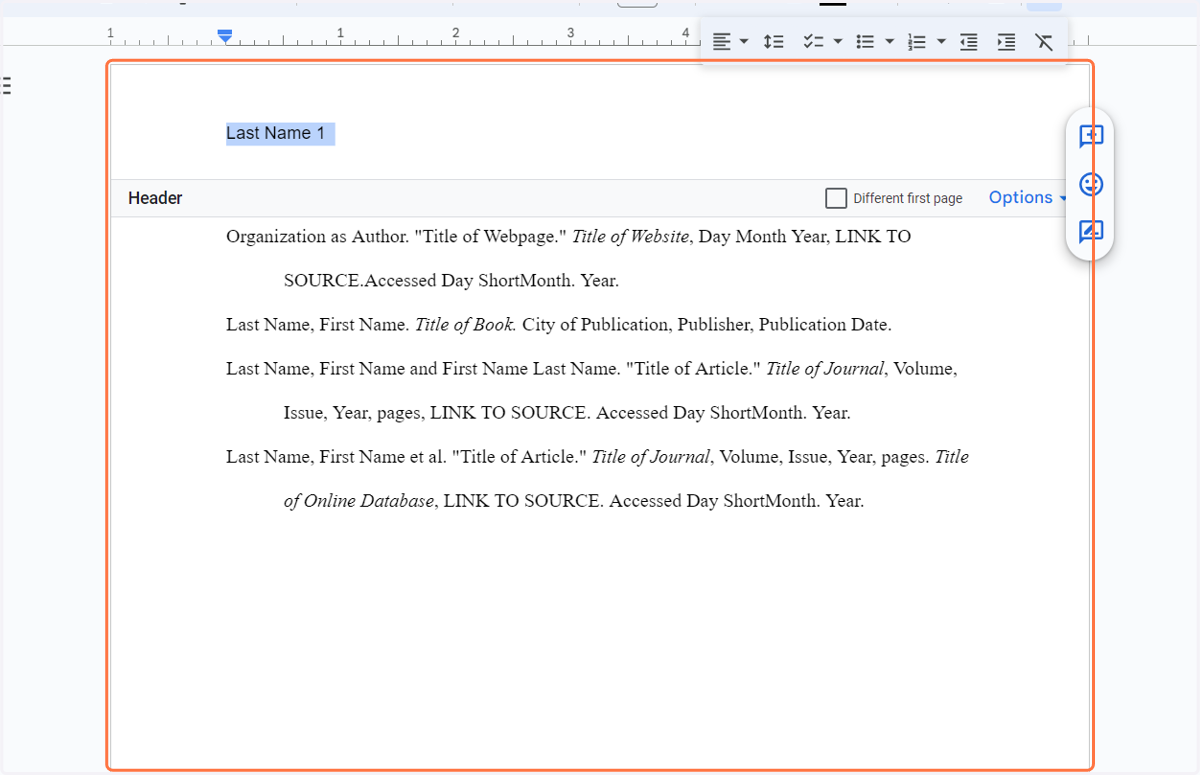Image resolution: width=1200 pixels, height=775 pixels.
Task: Click 'Issue, Year, pages, LINK TO SOURCE.' line
Action: point(438,413)
